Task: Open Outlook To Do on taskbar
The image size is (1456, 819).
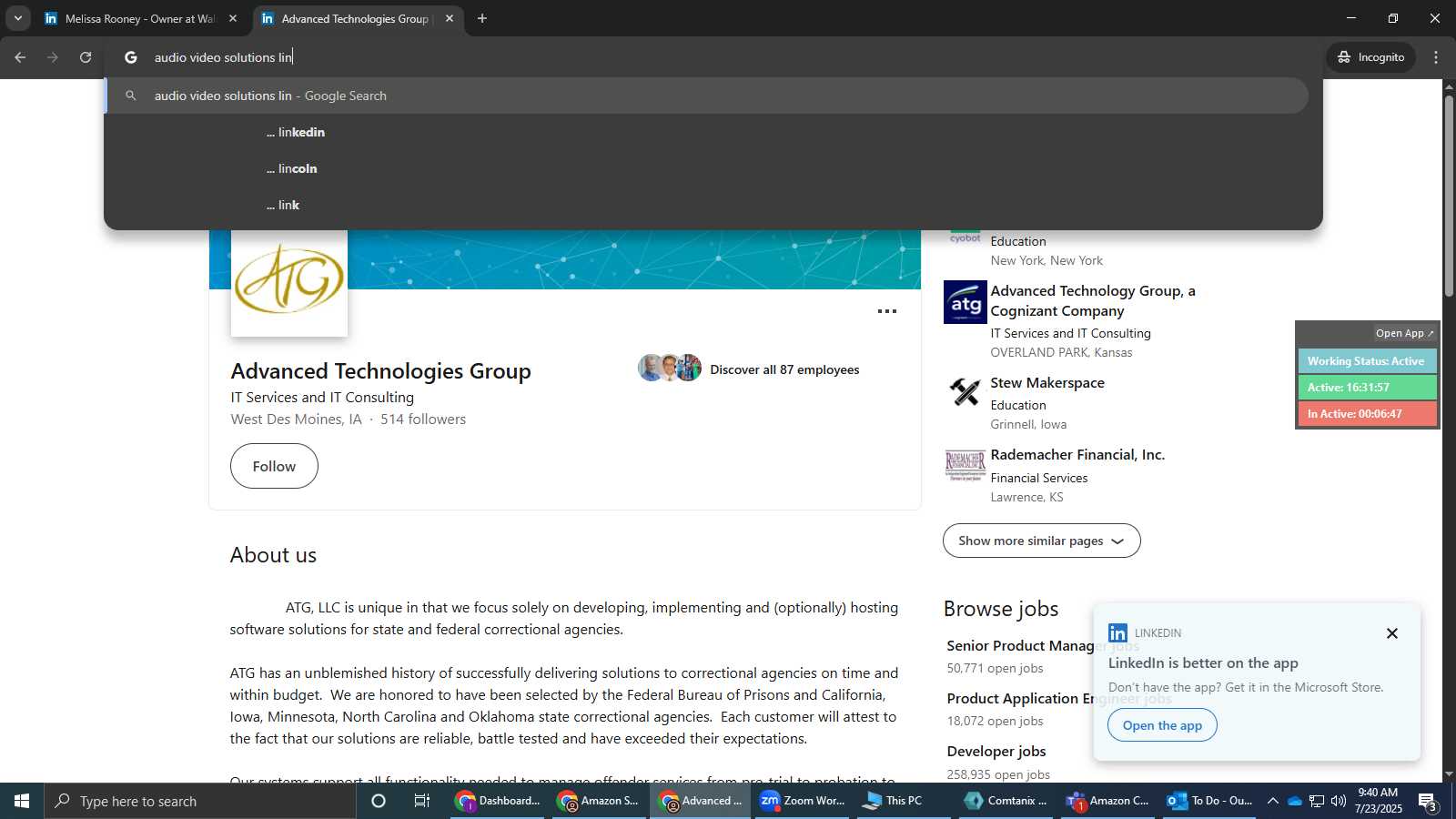Action: click(x=1210, y=801)
